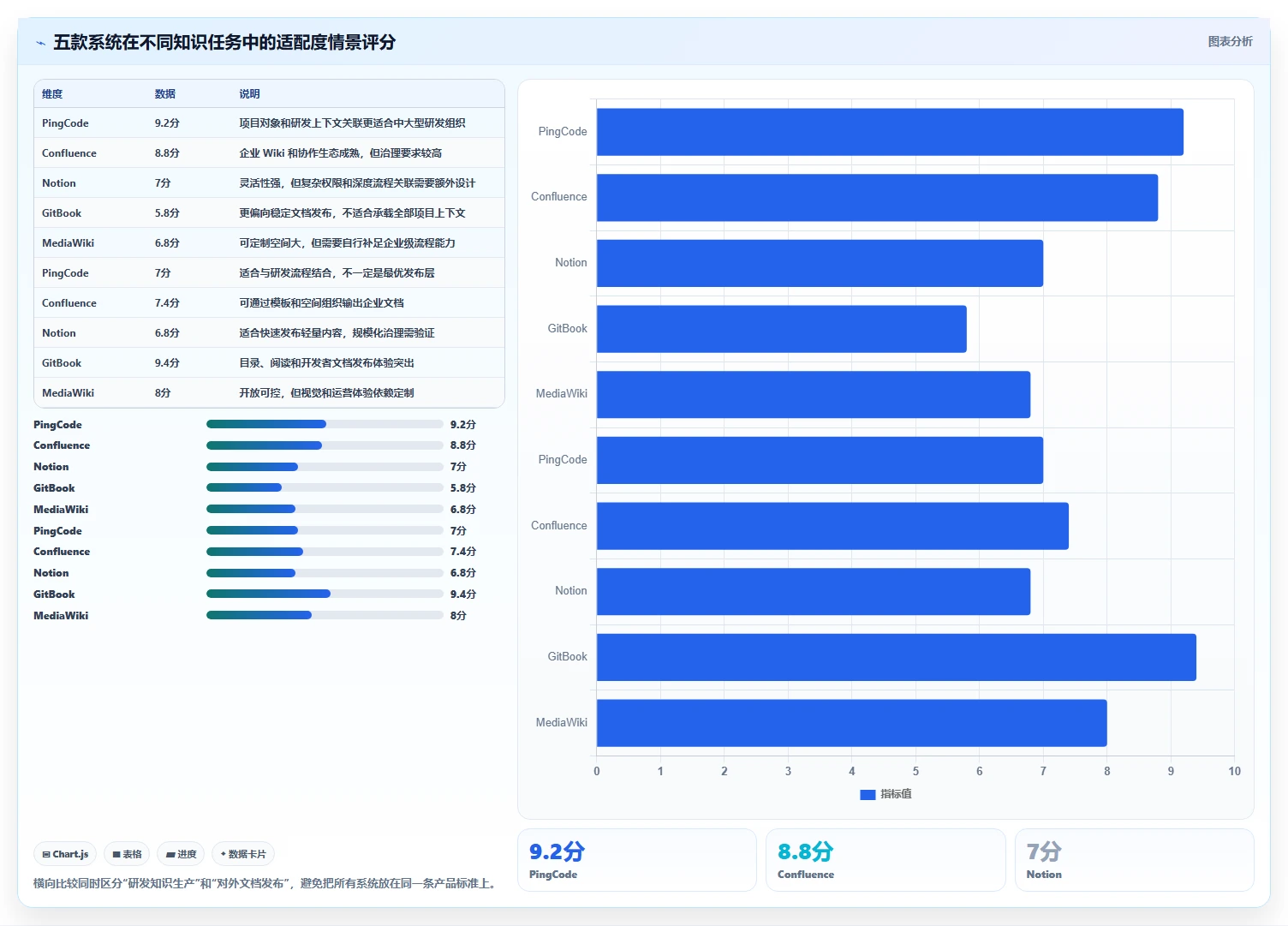Click the Confluence progress bar showing 8.8分
Viewport: 1288px width, 926px height.
pos(325,445)
